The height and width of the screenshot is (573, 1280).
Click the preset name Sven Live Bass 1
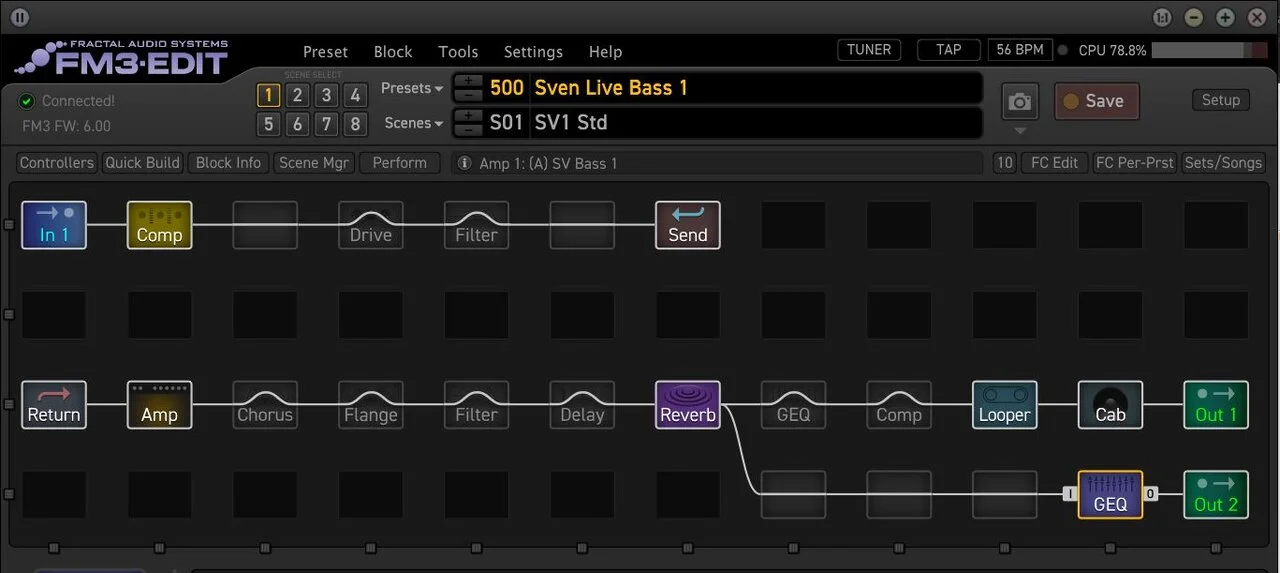point(611,88)
